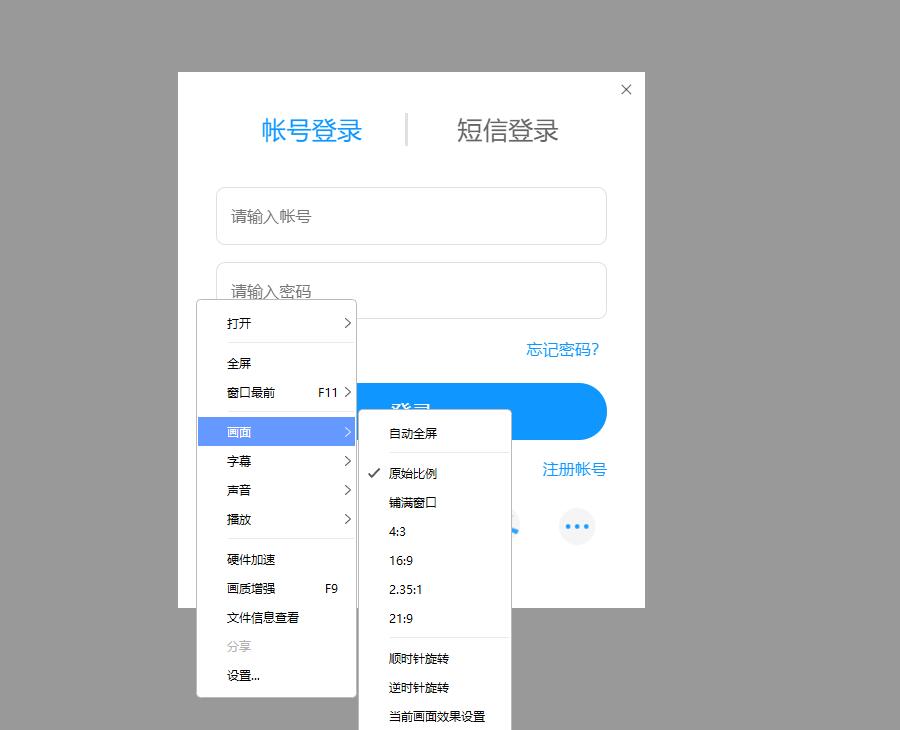Expand the 声音 (audio) submenu

tap(240, 490)
